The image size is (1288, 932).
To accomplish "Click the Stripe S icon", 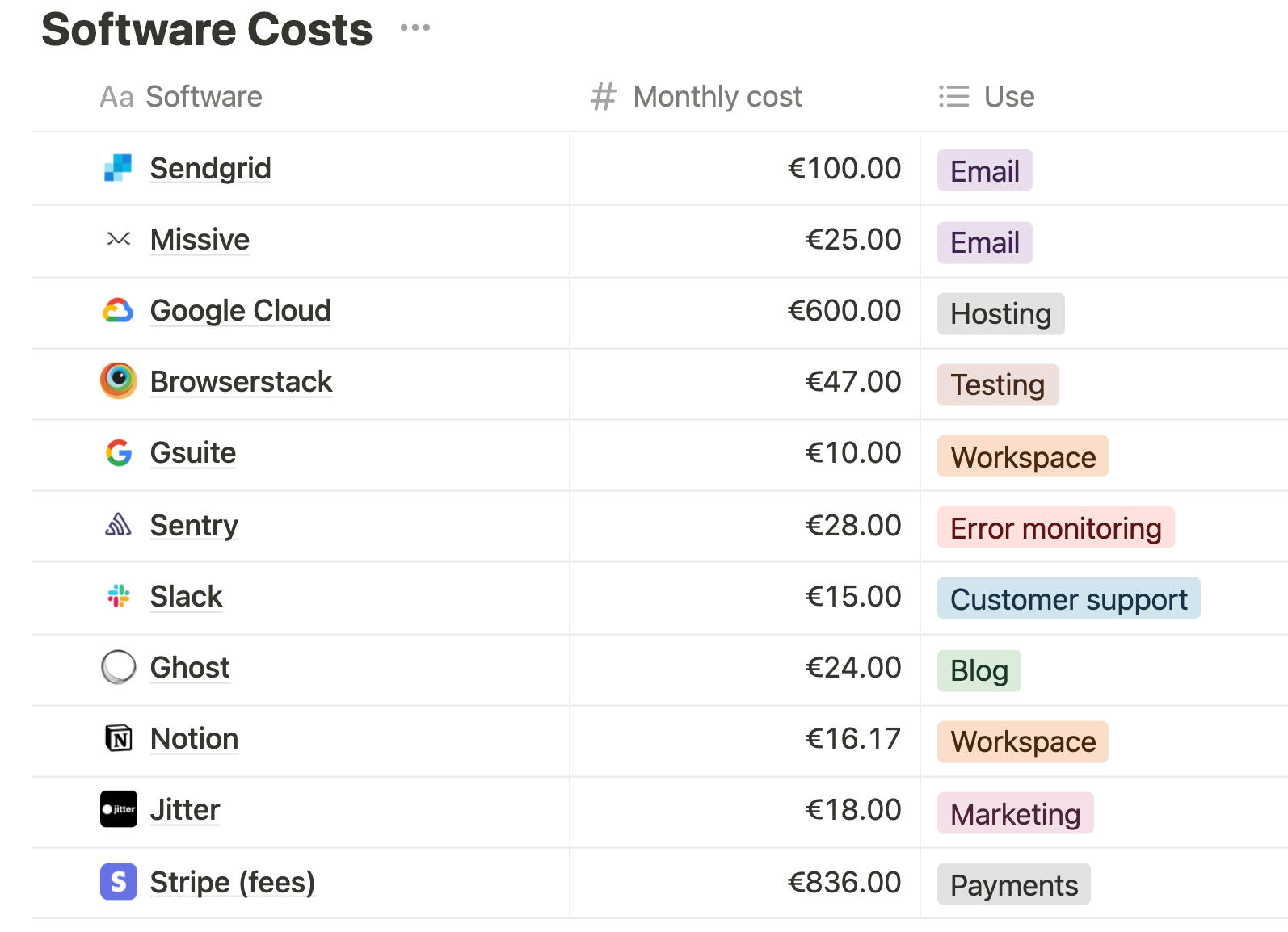I will click(x=119, y=881).
